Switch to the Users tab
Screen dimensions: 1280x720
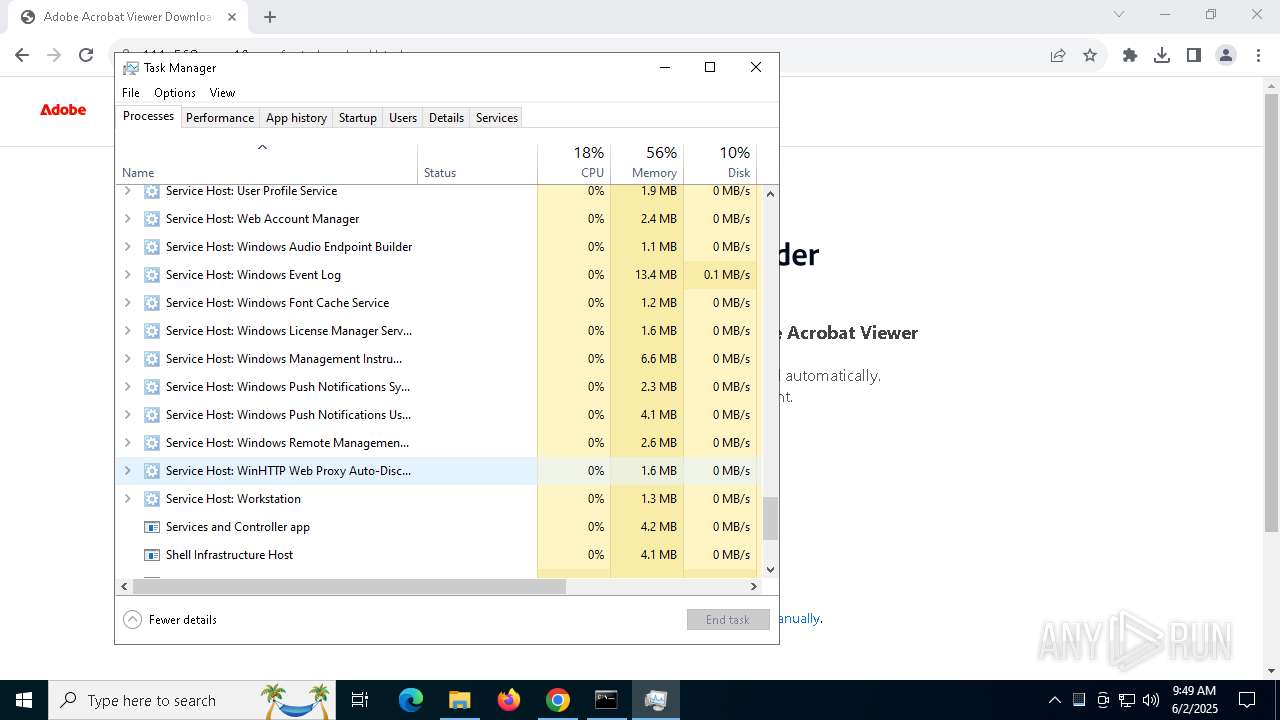click(x=403, y=118)
